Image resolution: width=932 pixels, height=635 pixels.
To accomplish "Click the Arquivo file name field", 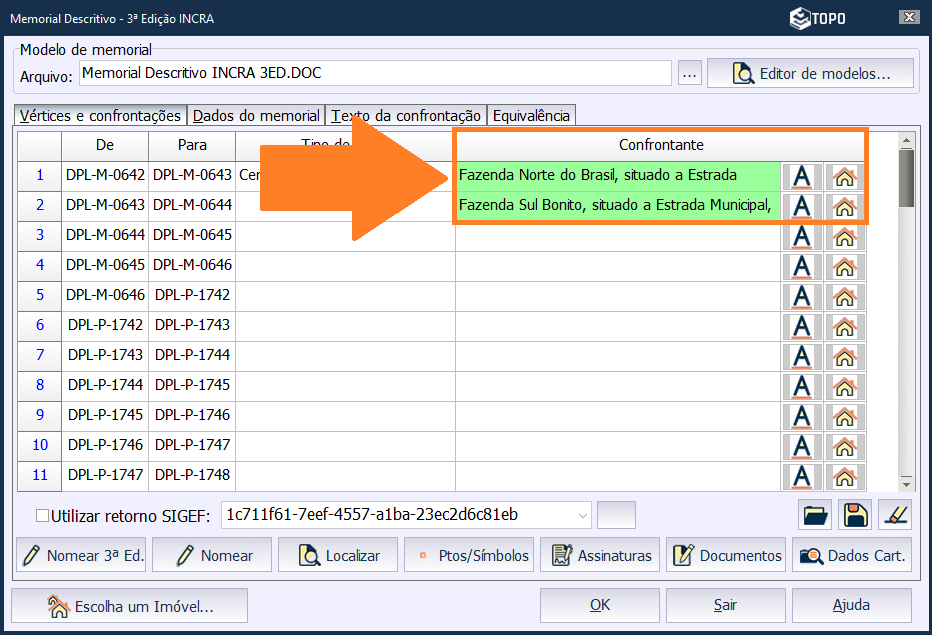I will [375, 74].
